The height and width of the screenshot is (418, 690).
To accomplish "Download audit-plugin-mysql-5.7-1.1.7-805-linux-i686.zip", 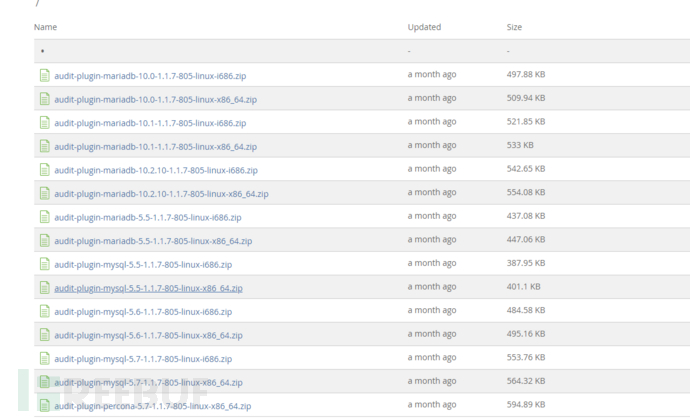I will [143, 359].
